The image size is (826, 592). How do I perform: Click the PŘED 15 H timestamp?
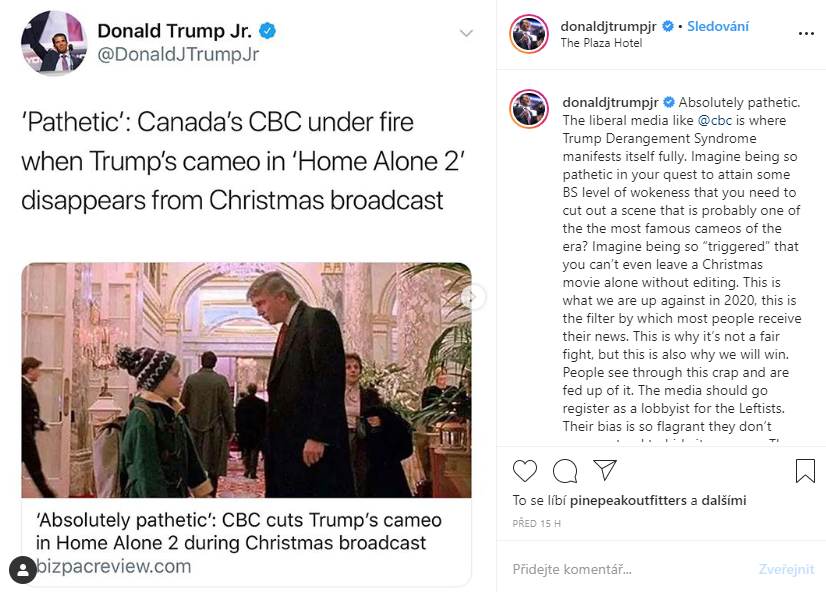coord(537,523)
